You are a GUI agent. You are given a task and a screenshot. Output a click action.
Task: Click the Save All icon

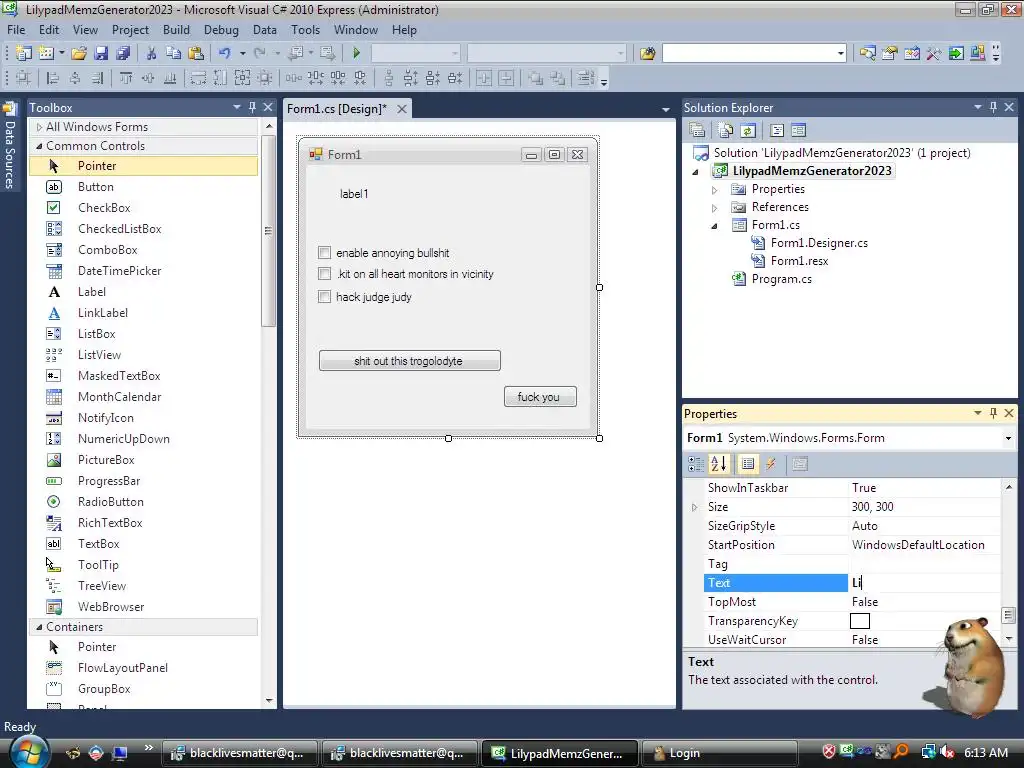(123, 53)
